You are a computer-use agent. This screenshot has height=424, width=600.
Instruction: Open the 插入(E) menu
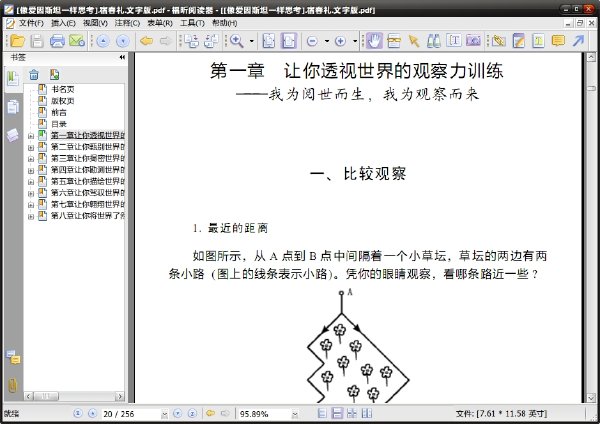pos(64,23)
